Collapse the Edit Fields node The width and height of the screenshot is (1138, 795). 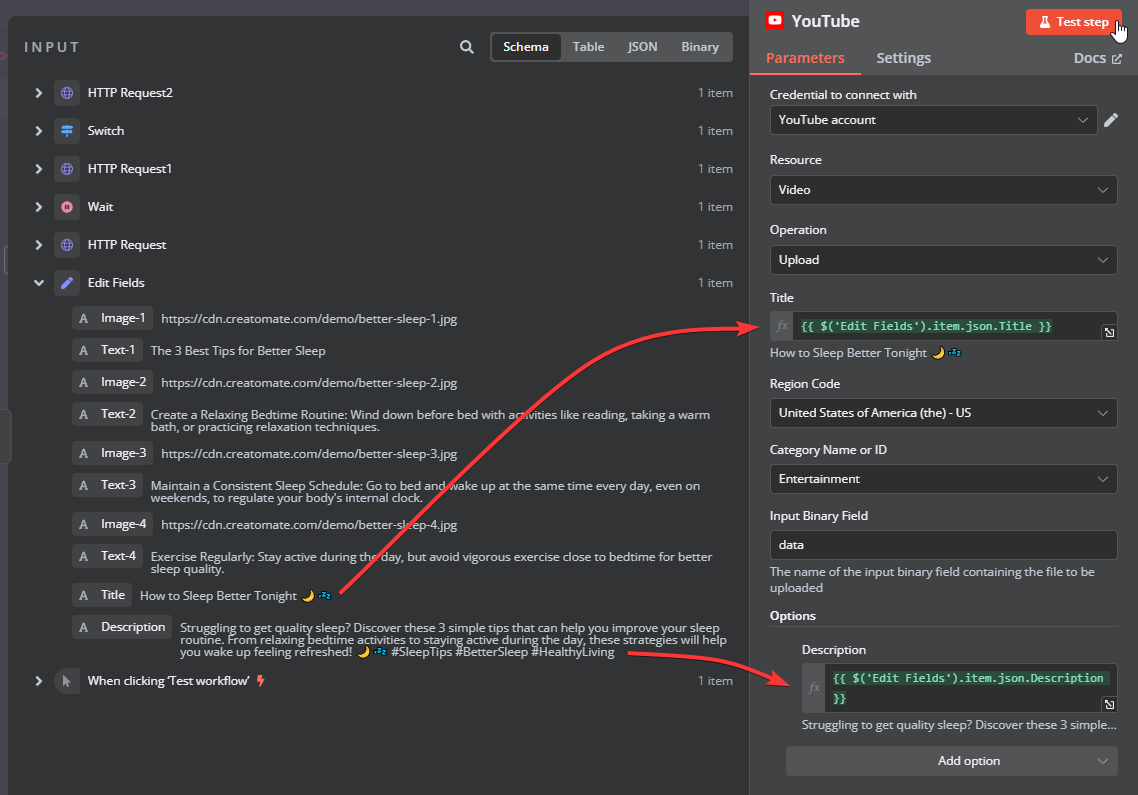[38, 282]
